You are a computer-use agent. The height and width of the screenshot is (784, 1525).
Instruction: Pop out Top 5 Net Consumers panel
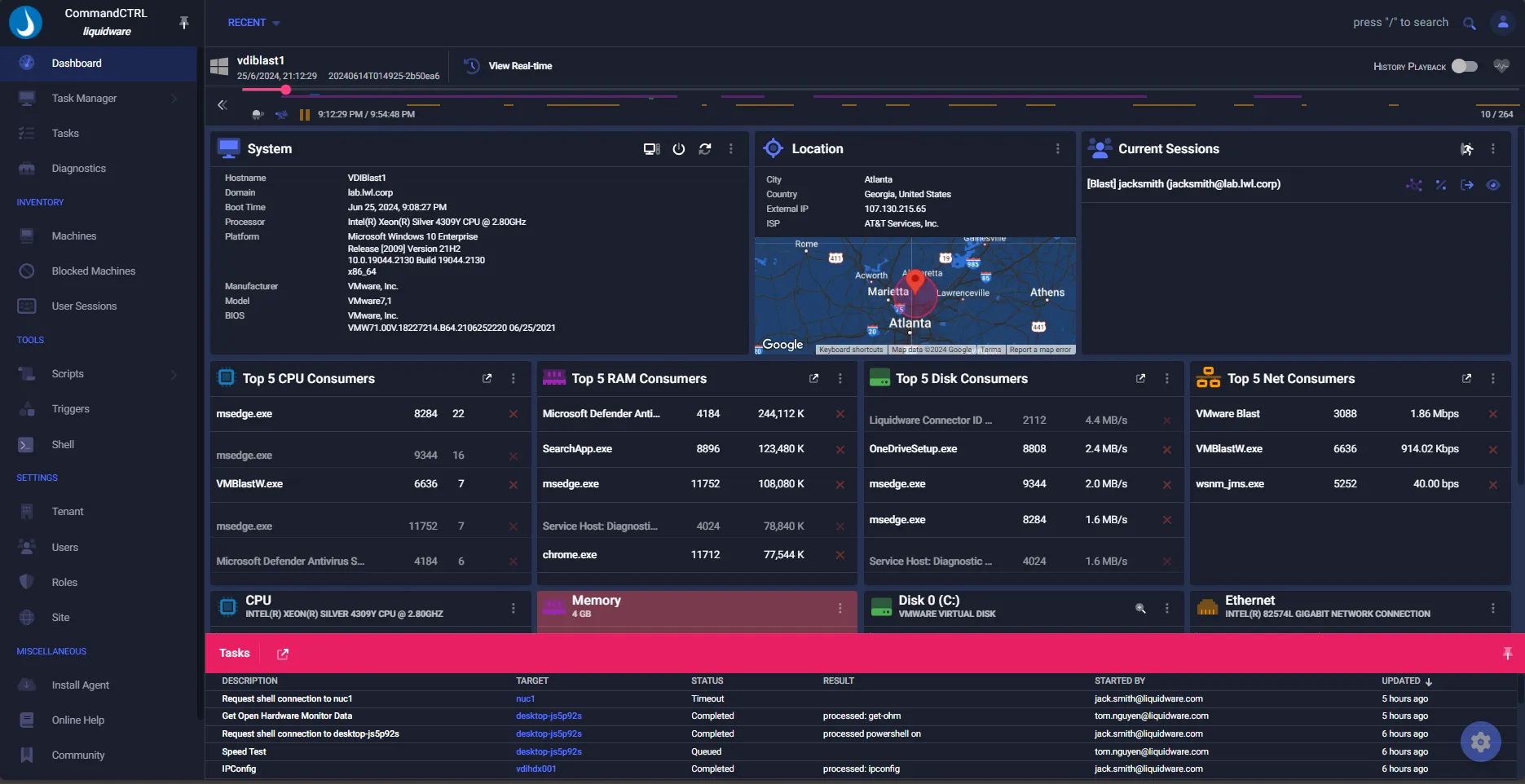point(1466,378)
